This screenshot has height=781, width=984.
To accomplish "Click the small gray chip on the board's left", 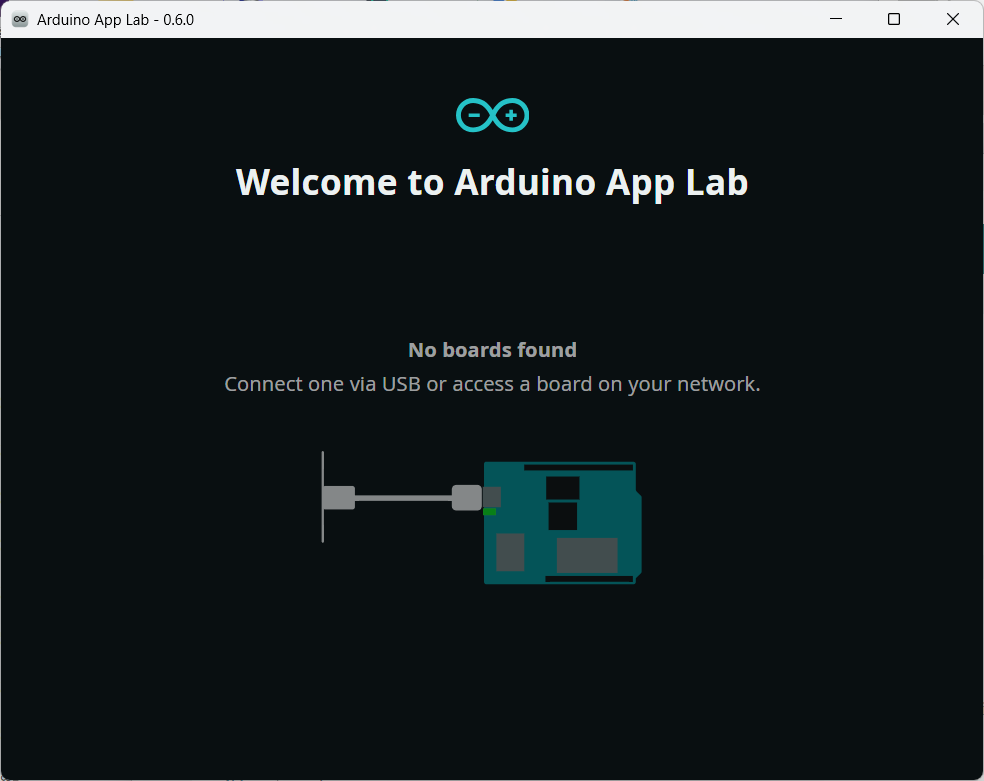I will [510, 552].
